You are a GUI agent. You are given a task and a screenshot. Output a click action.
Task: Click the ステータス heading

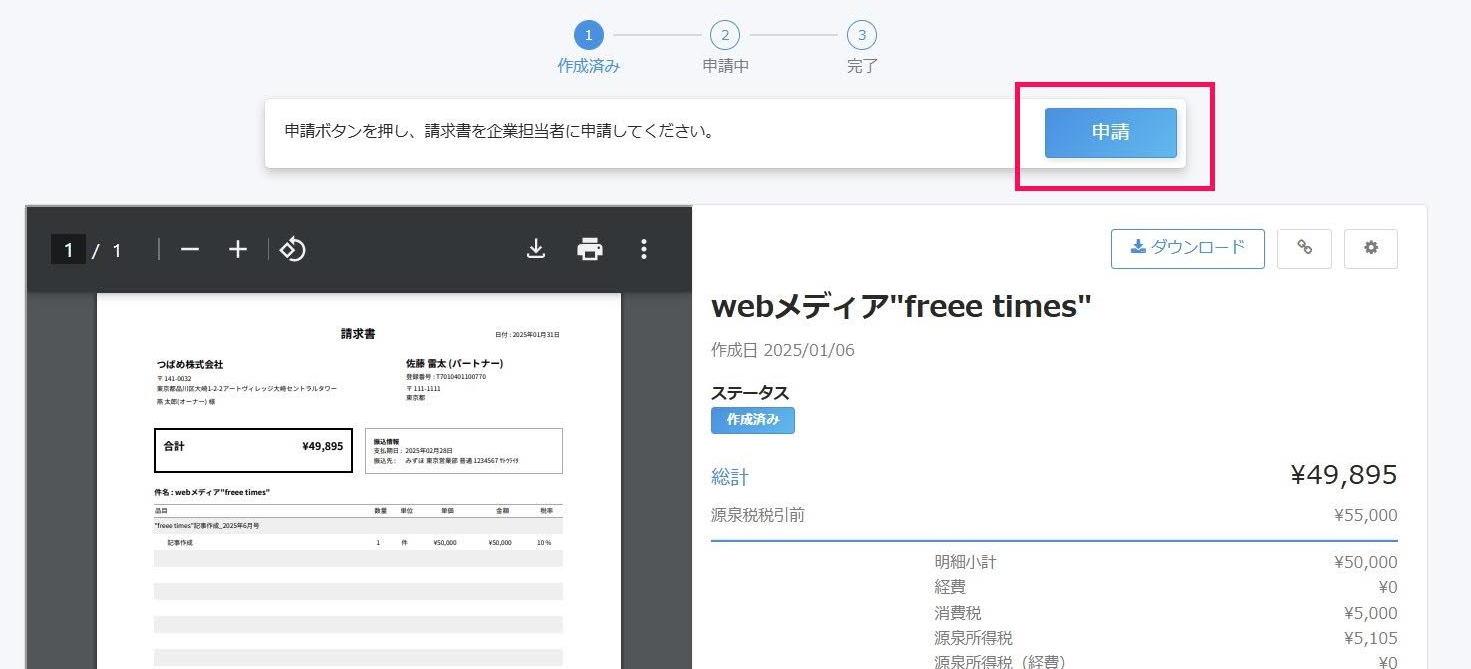(750, 393)
